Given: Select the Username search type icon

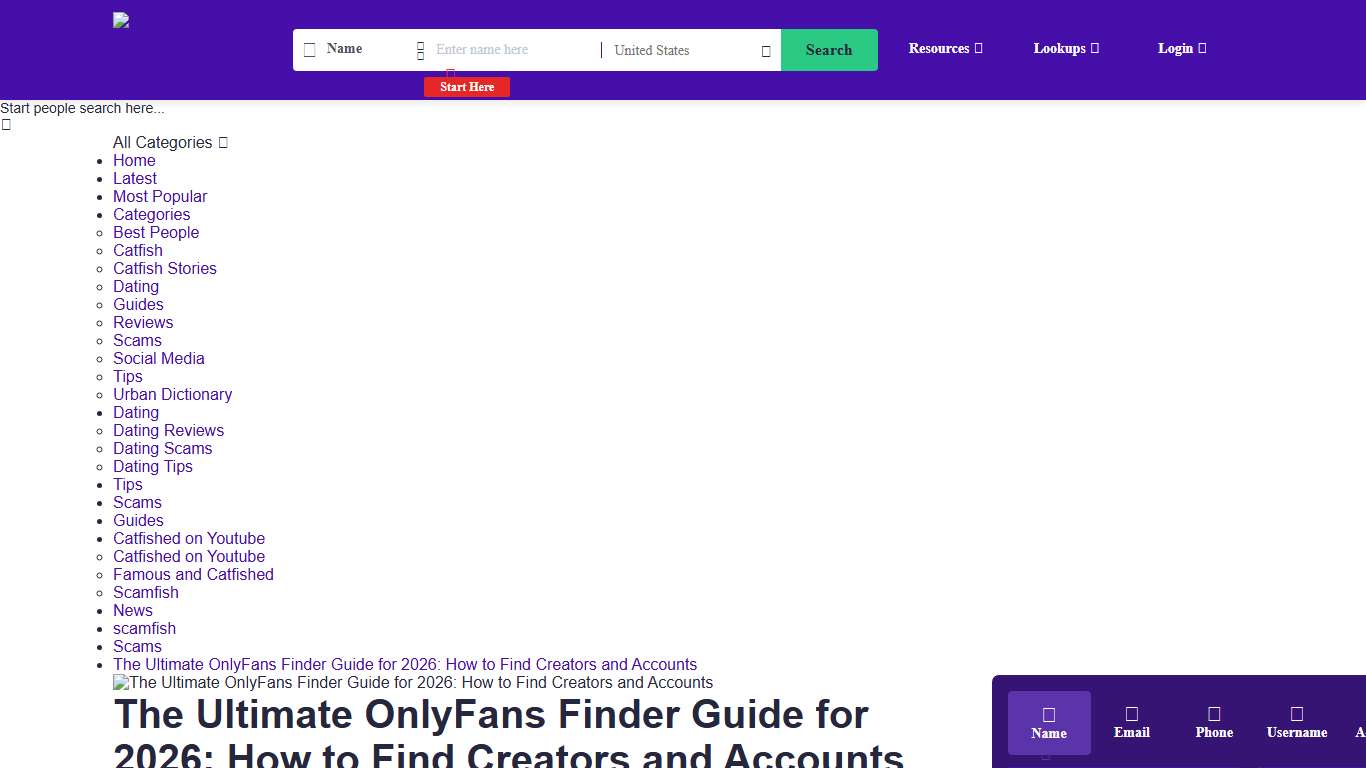Looking at the screenshot, I should tap(1296, 711).
